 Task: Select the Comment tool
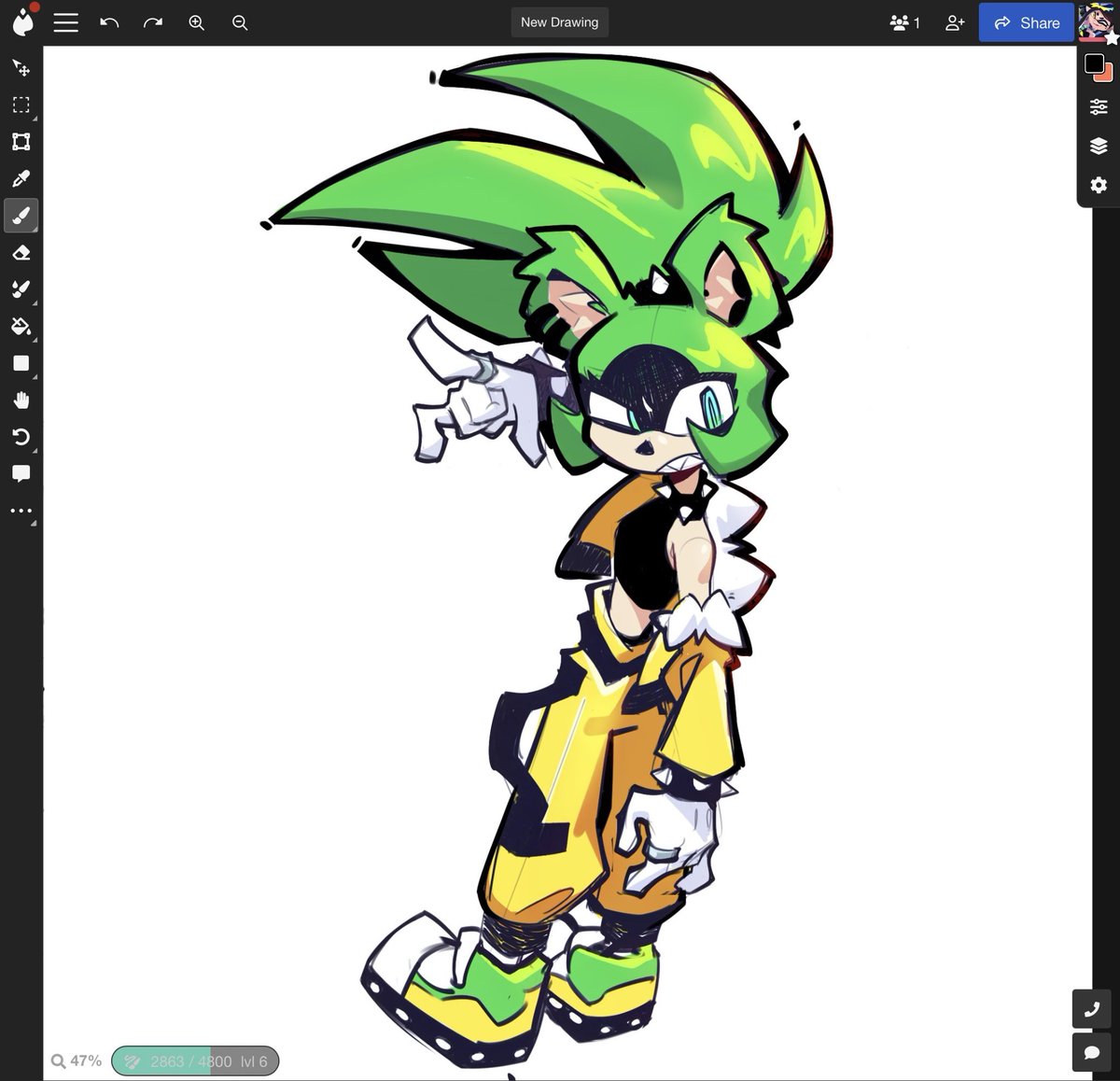21,474
